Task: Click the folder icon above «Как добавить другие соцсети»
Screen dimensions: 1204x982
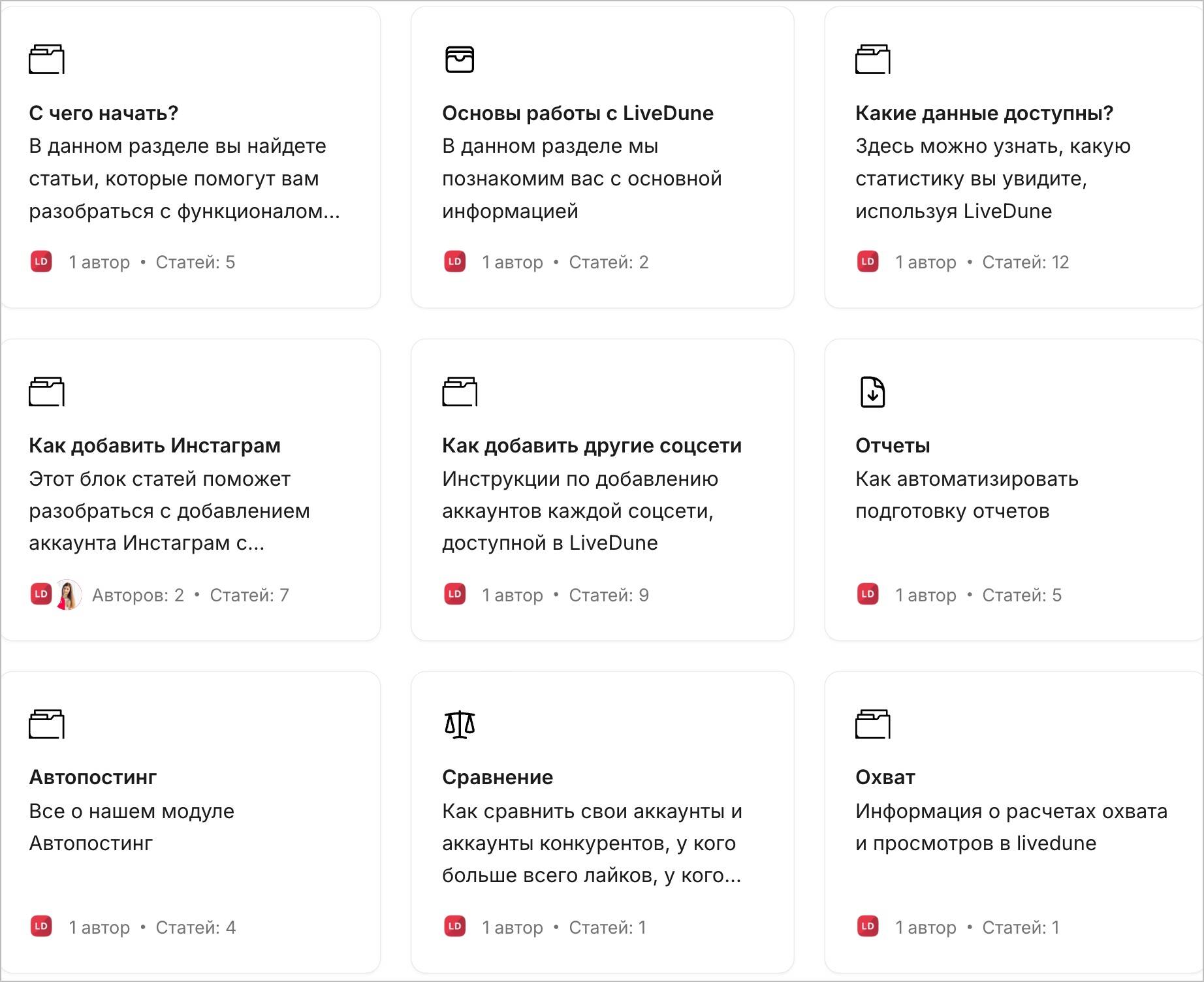Action: [x=460, y=392]
